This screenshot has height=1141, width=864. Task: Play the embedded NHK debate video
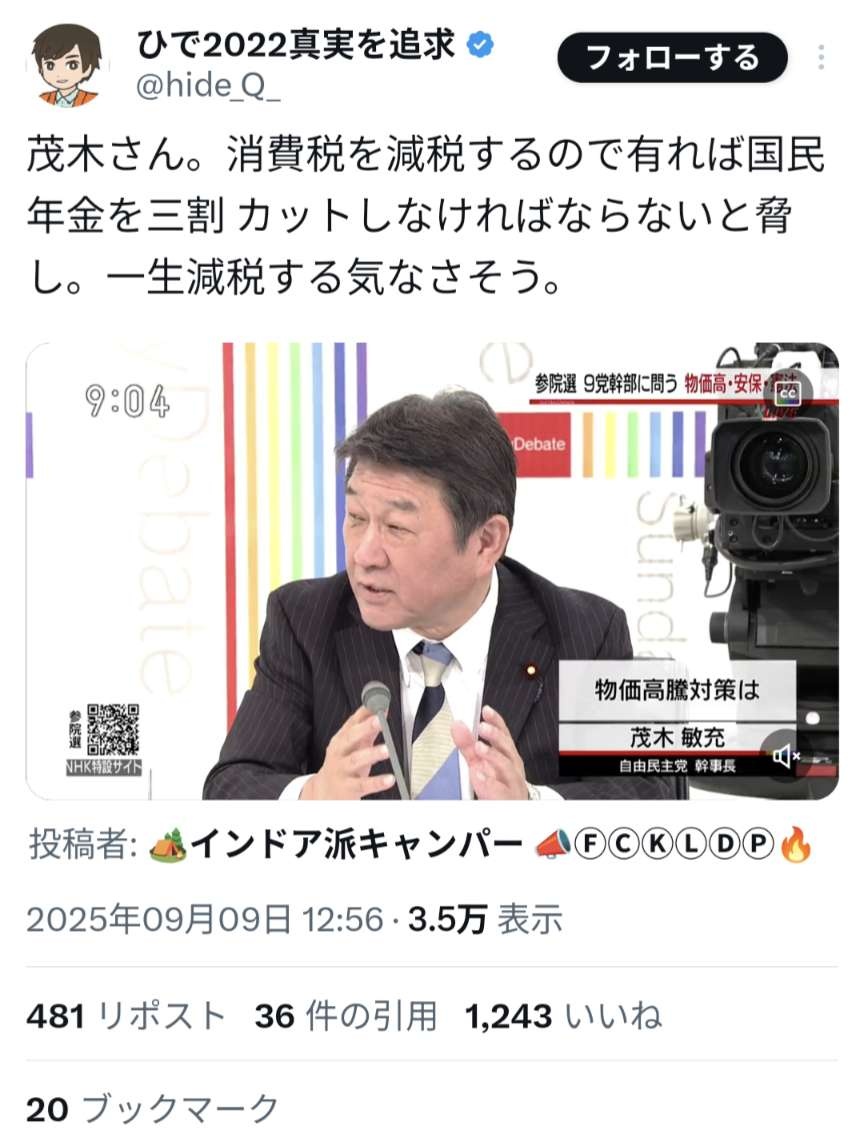tap(432, 571)
